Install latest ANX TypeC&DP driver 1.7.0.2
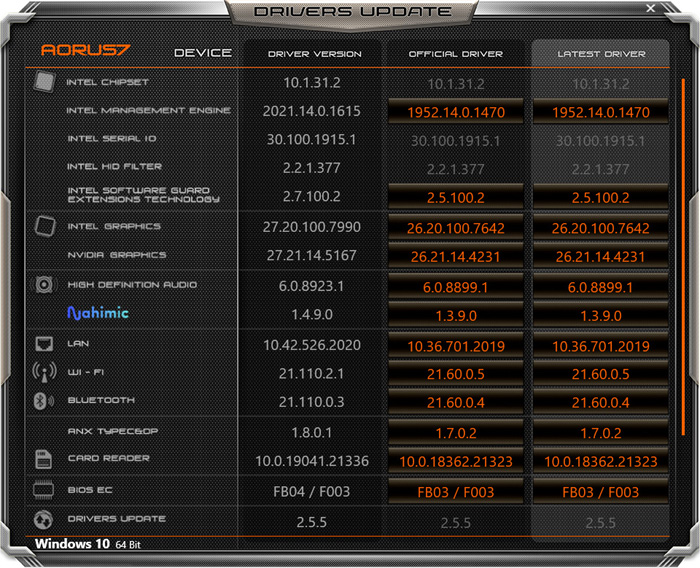This screenshot has width=700, height=568. coord(601,433)
